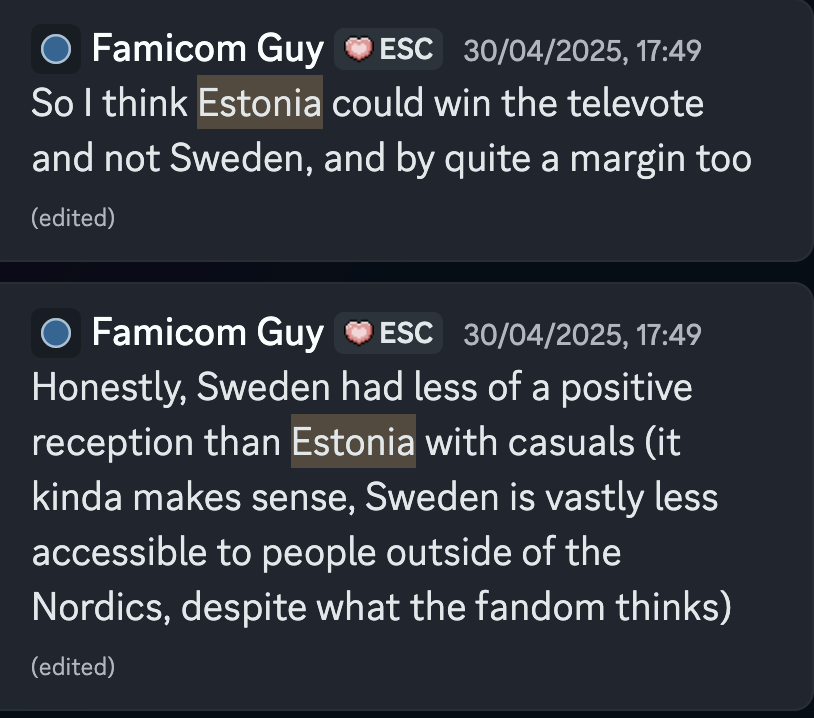Viewport: 814px width, 718px height.
Task: Open Famicom Guy's profile from the televote message username
Action: click(x=208, y=49)
